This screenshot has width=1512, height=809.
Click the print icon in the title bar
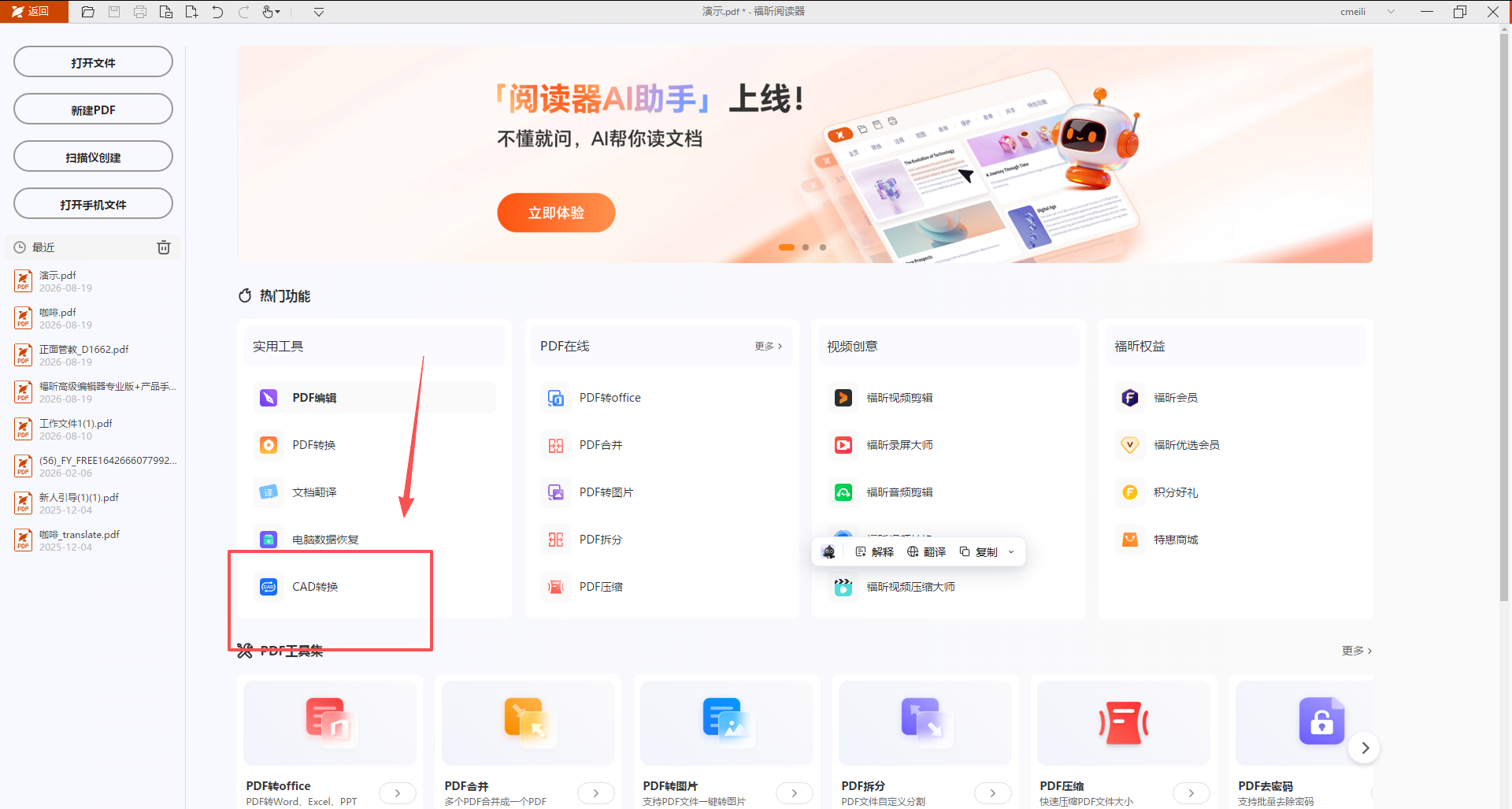click(x=140, y=12)
